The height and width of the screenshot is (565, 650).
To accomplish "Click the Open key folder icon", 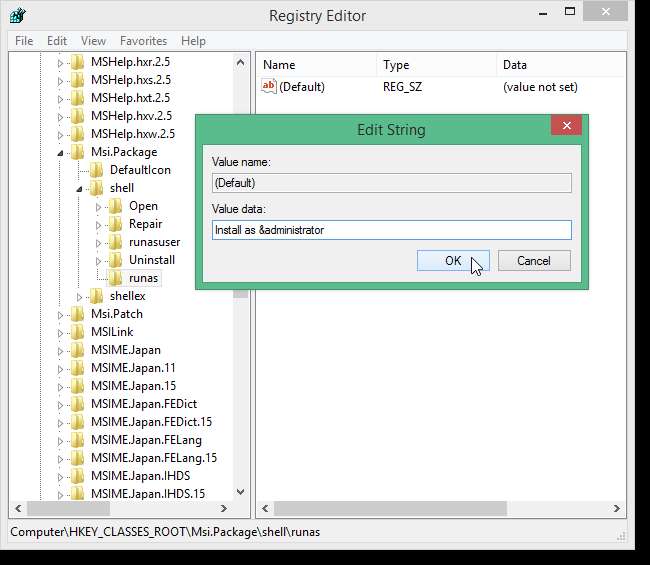I will pyautogui.click(x=115, y=206).
